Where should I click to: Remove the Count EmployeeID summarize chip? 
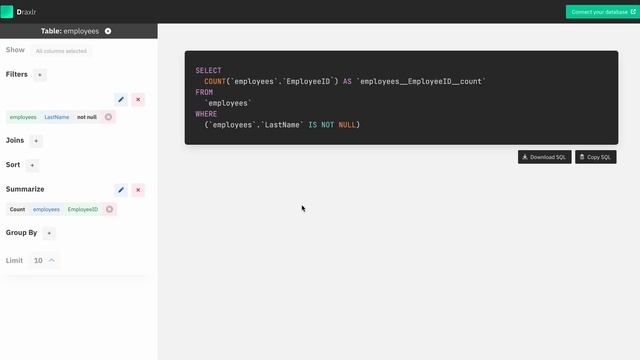click(109, 209)
